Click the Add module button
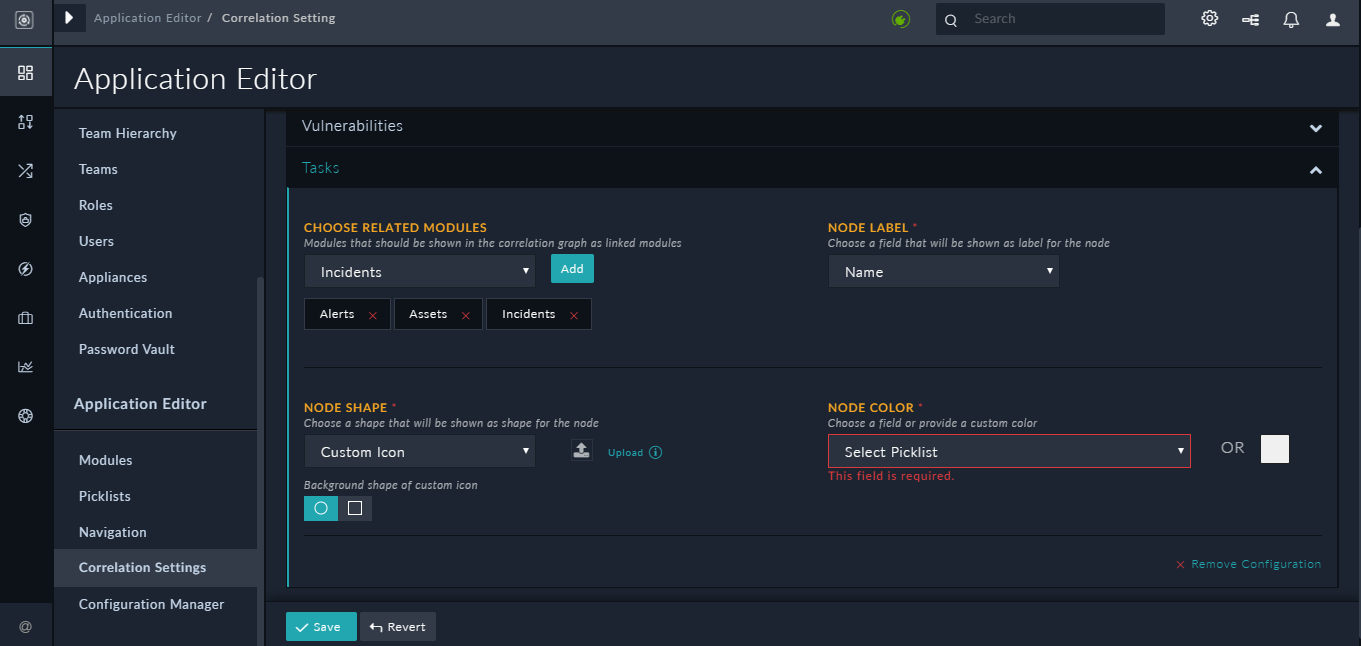Image resolution: width=1361 pixels, height=646 pixels. click(x=572, y=269)
